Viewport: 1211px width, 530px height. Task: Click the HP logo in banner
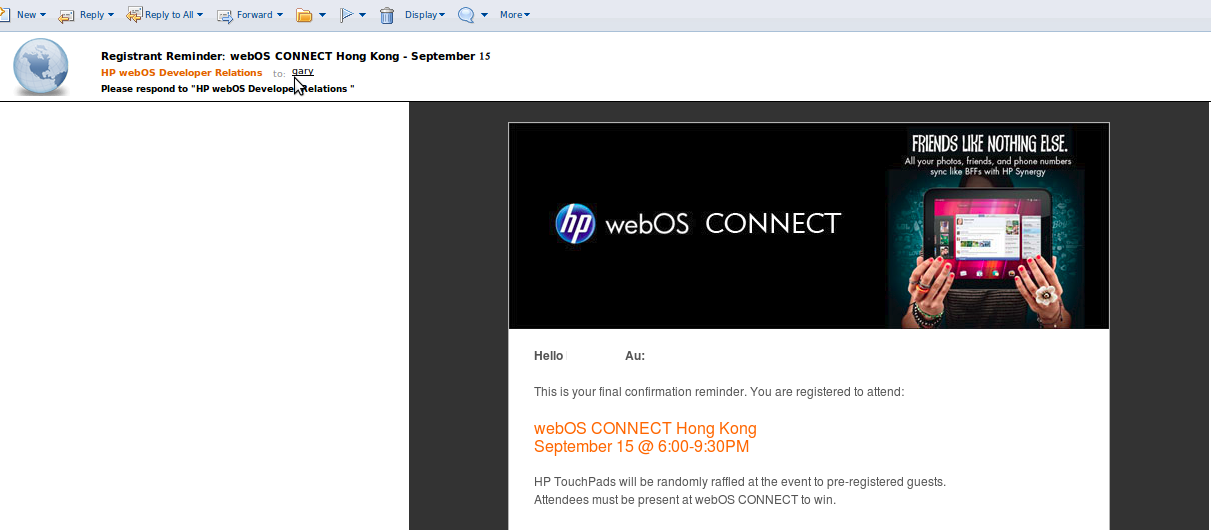click(575, 224)
